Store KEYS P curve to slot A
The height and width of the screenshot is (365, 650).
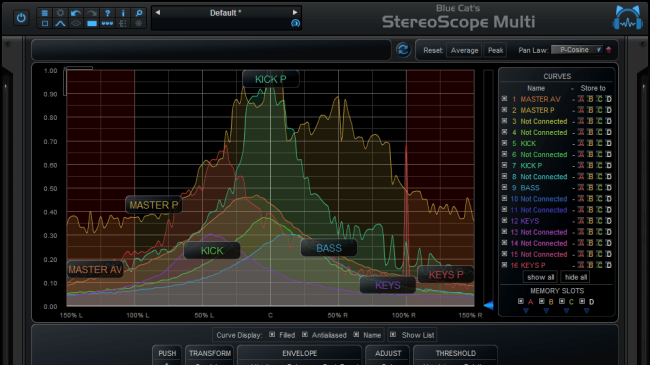click(x=581, y=265)
